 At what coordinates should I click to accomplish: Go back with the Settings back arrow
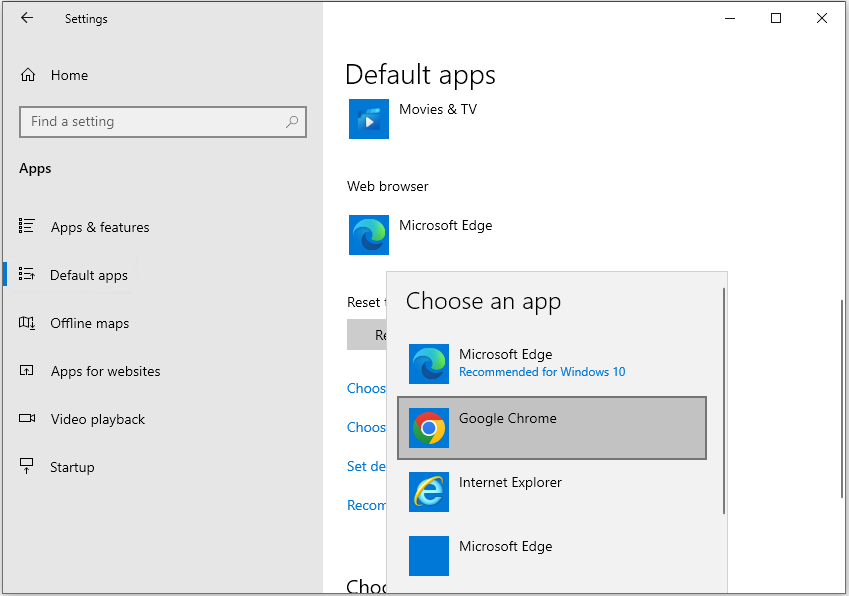(27, 18)
